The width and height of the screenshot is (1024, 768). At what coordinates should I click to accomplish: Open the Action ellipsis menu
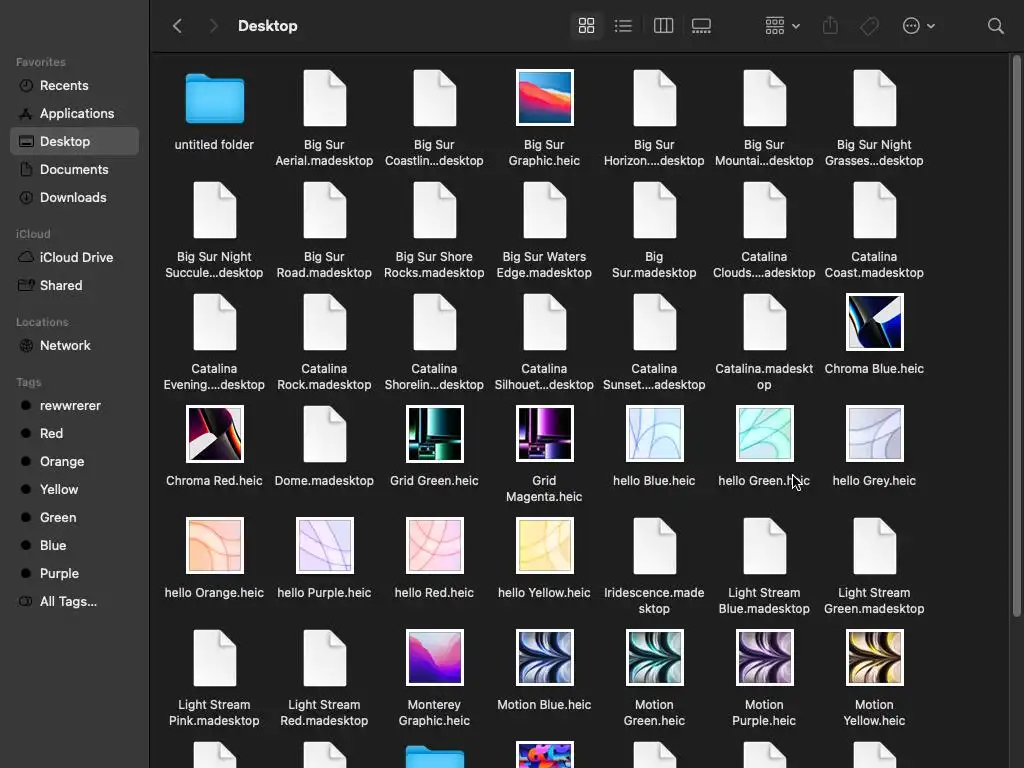(919, 26)
